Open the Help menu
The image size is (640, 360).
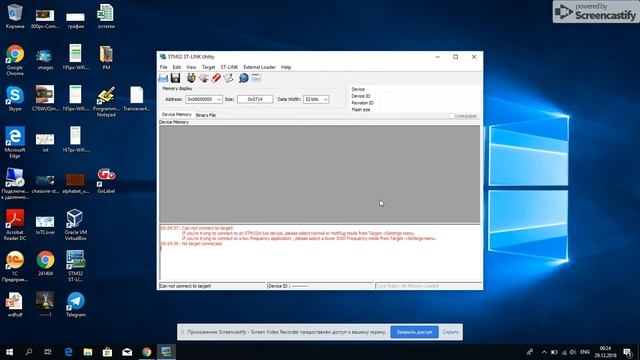(286, 67)
